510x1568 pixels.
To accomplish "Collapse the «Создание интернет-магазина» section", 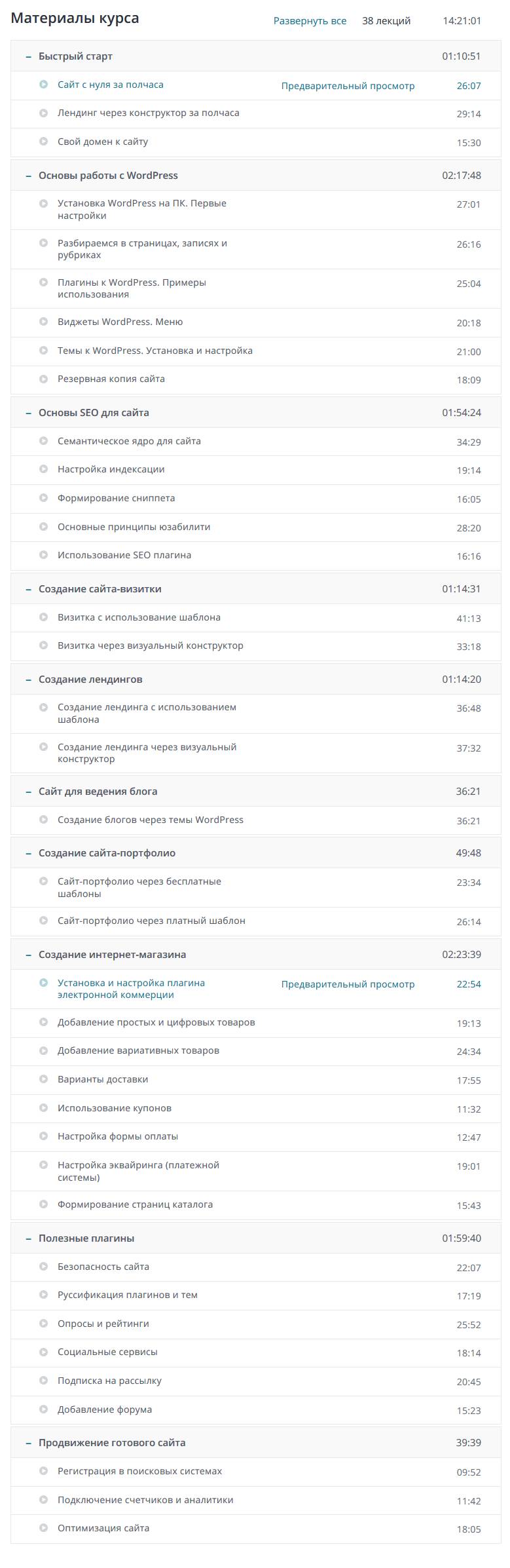I will pos(27,954).
